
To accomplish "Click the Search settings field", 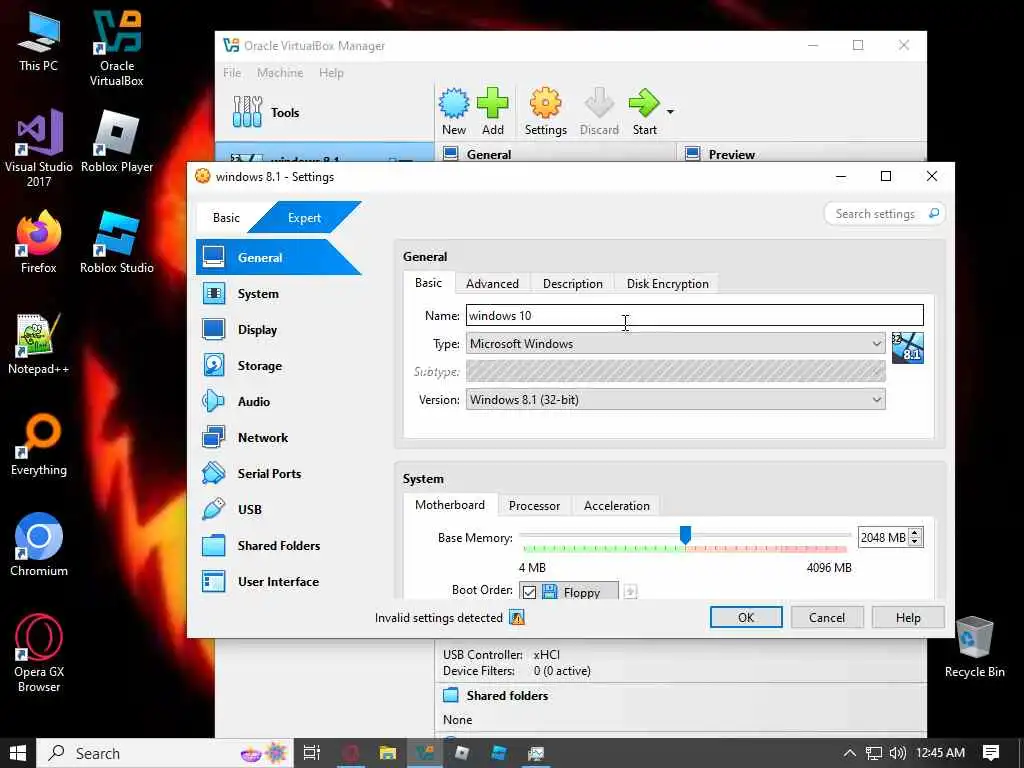I will [884, 214].
